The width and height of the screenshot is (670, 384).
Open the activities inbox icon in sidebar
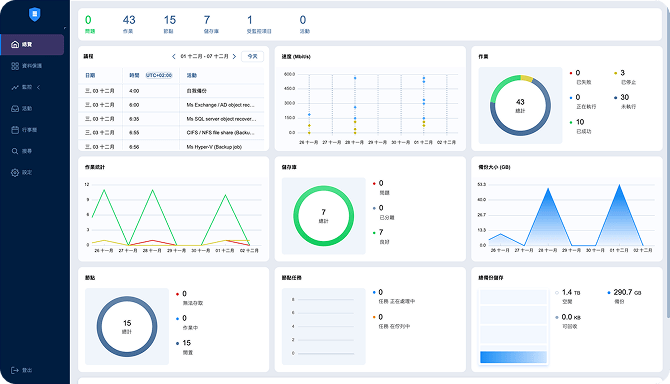(x=15, y=108)
